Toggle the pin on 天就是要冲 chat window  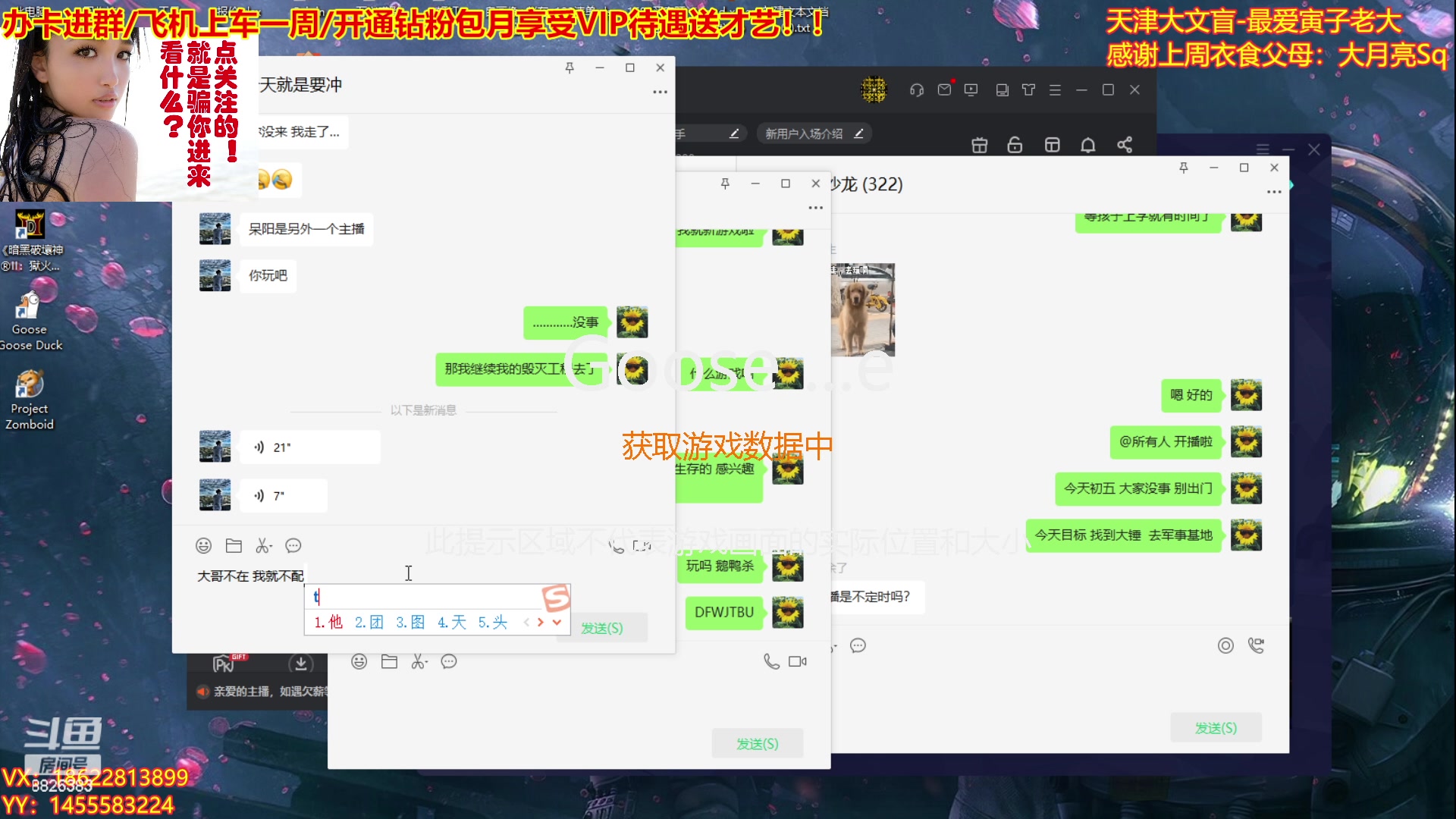tap(569, 67)
